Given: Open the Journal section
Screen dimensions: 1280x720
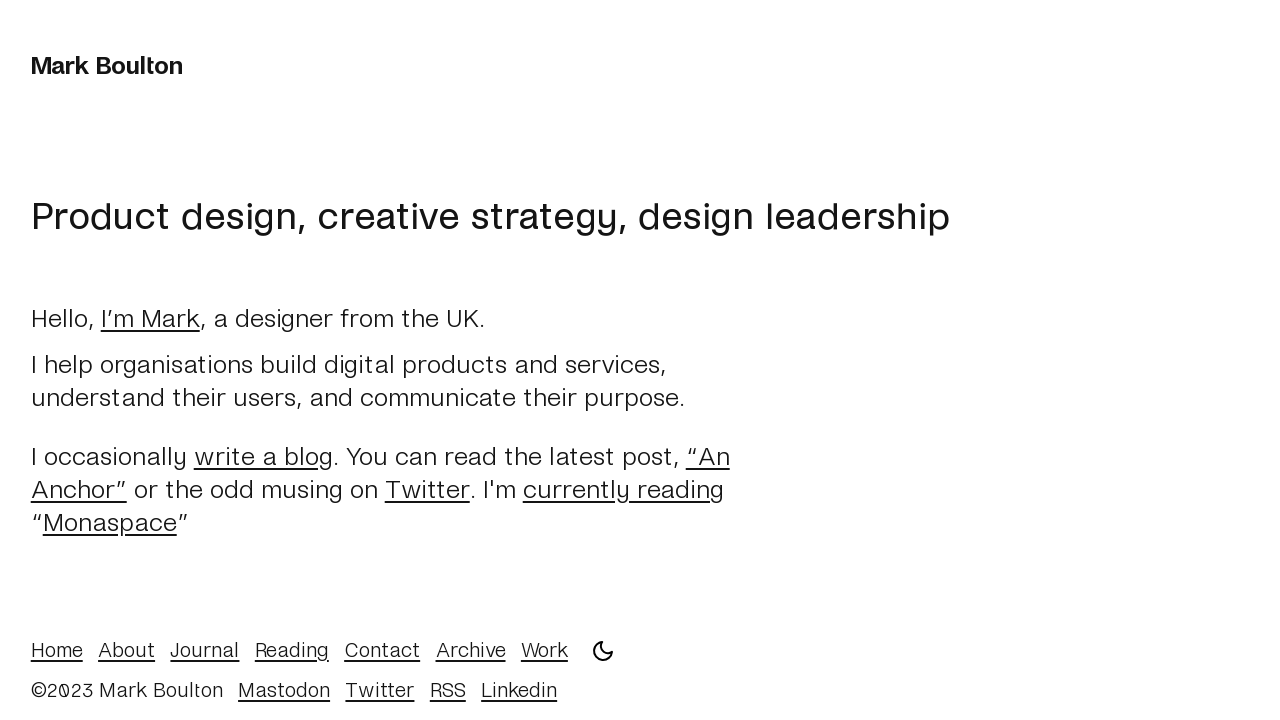Looking at the screenshot, I should click(x=204, y=649).
